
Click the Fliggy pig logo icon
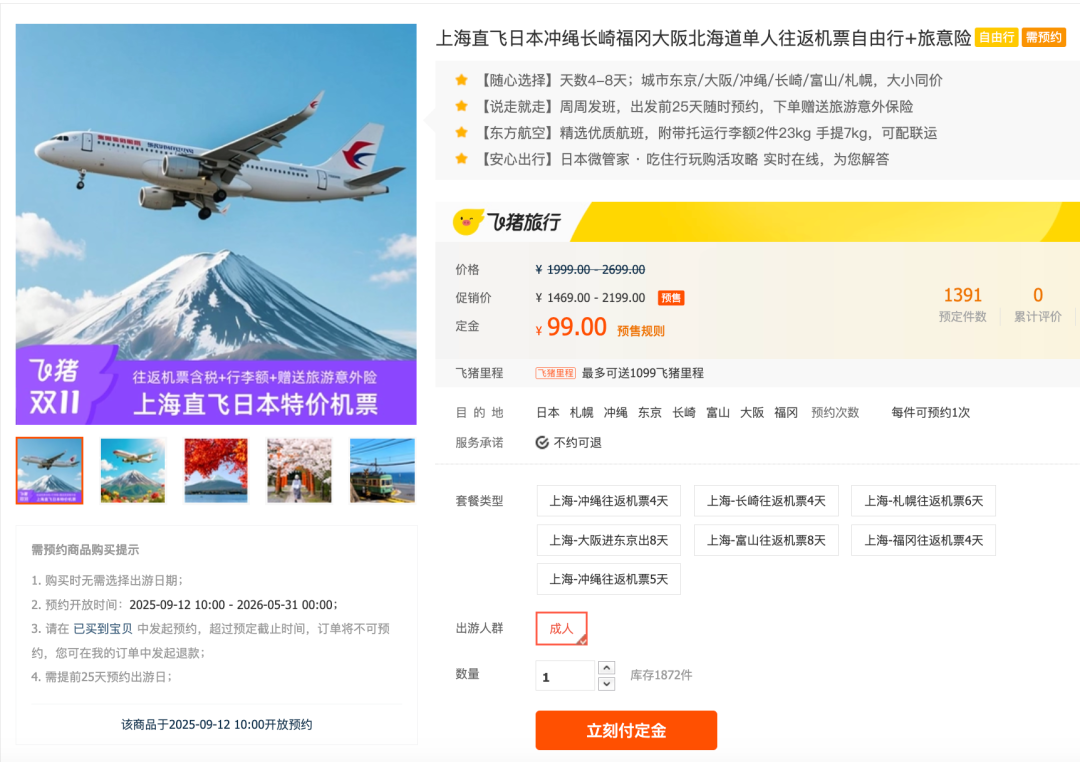coord(468,222)
